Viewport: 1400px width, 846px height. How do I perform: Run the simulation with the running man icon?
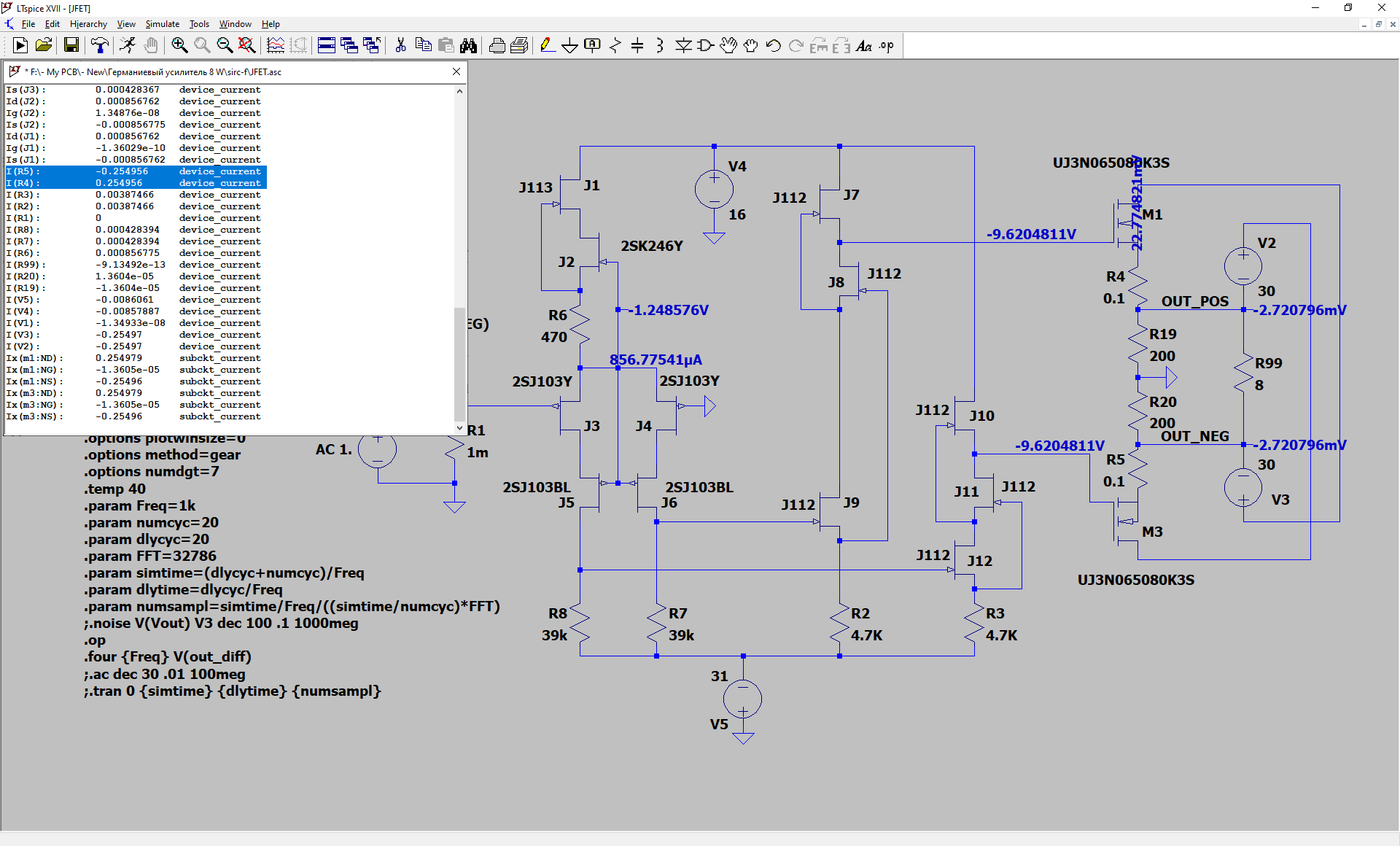click(128, 45)
